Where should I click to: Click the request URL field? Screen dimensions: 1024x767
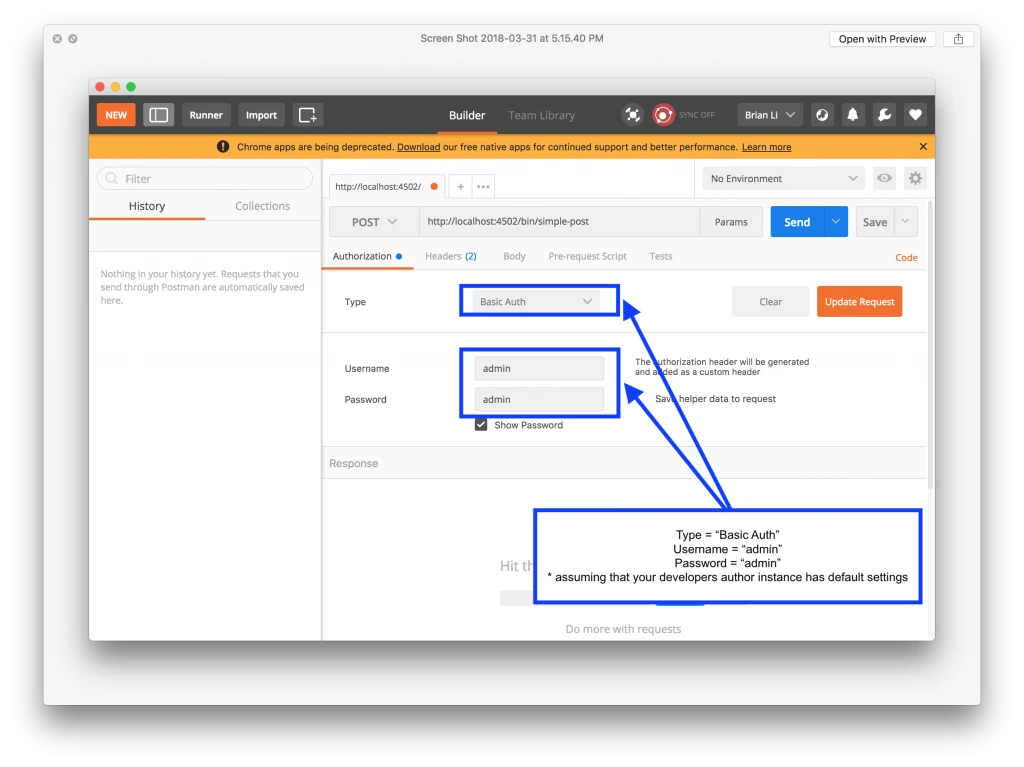(x=559, y=221)
